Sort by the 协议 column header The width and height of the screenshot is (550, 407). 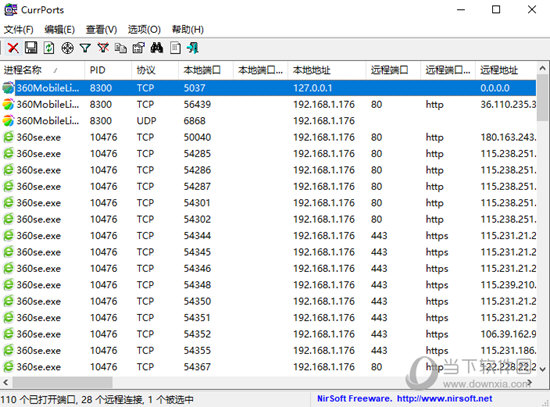[x=155, y=70]
